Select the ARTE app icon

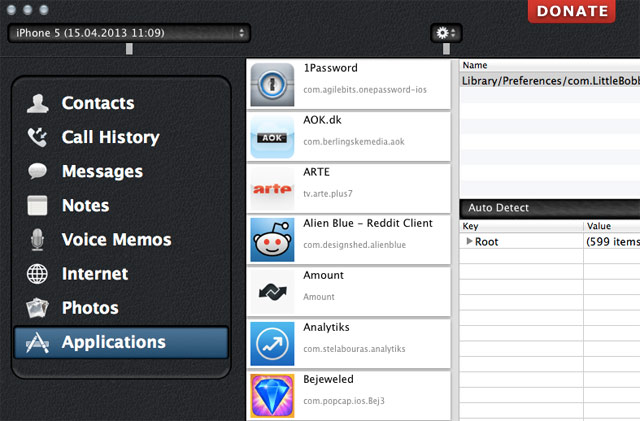tap(272, 188)
